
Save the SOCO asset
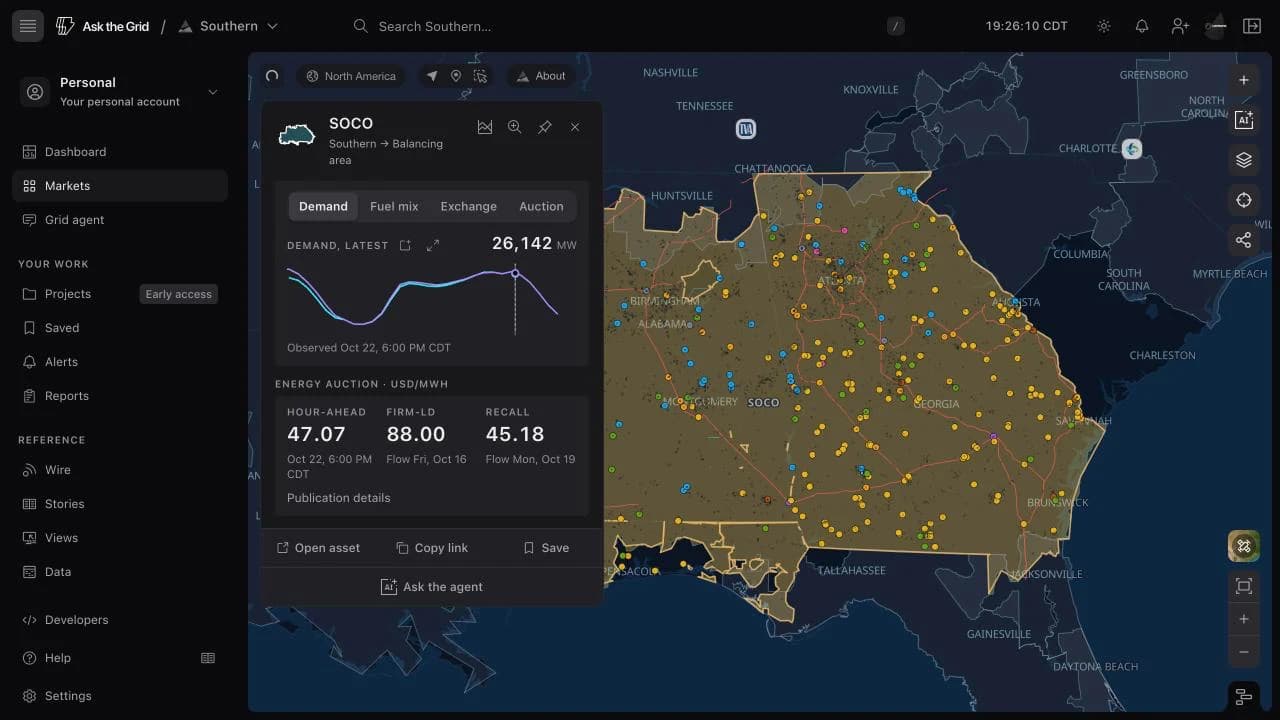coord(546,548)
